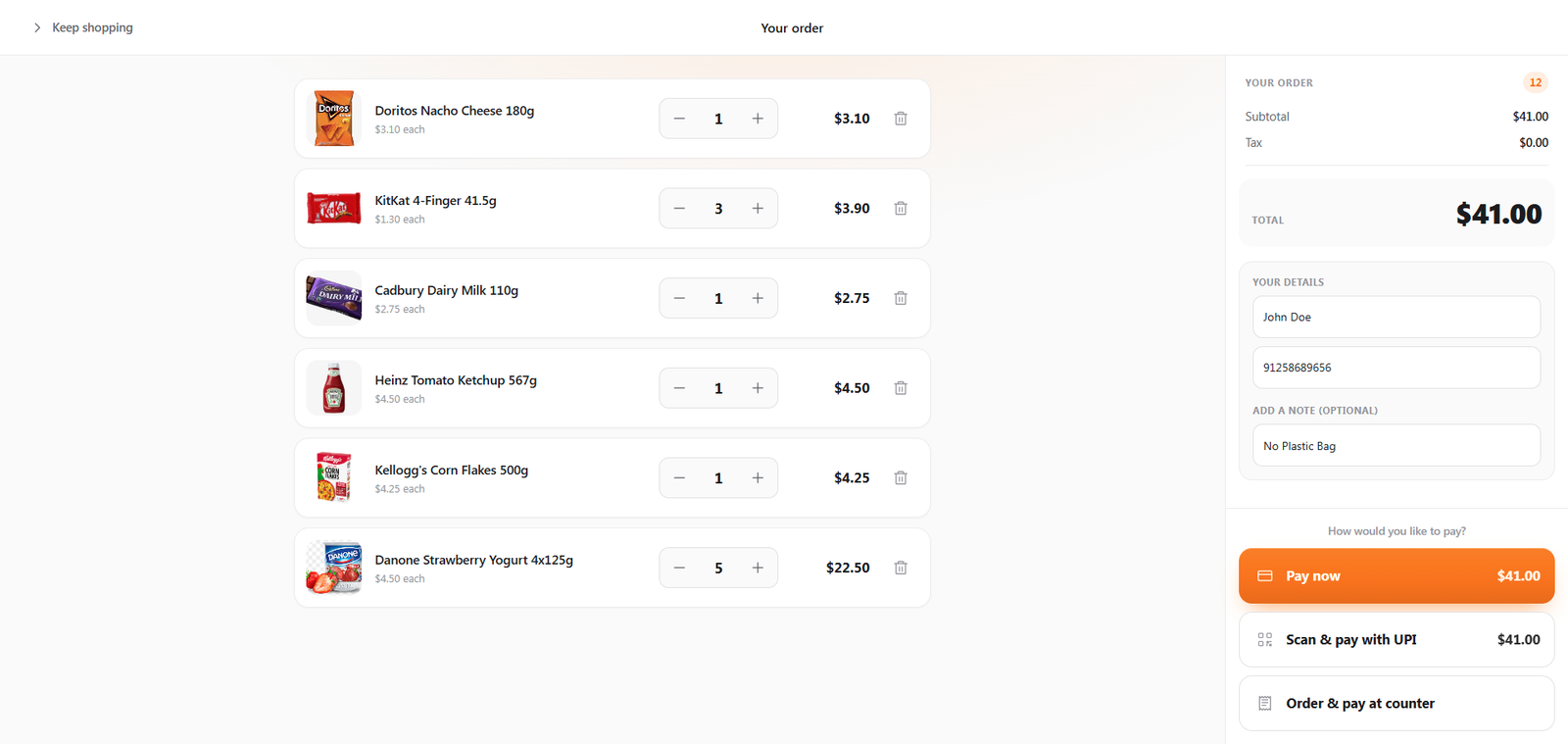Reduce Cadbury Dairy Milk quantity by one
Image resolution: width=1568 pixels, height=744 pixels.
(679, 298)
